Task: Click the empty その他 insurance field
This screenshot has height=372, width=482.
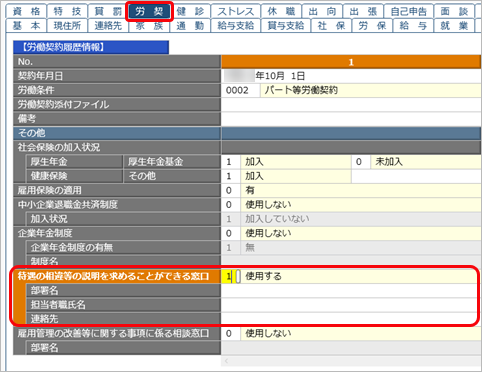Action: pyautogui.click(x=416, y=176)
